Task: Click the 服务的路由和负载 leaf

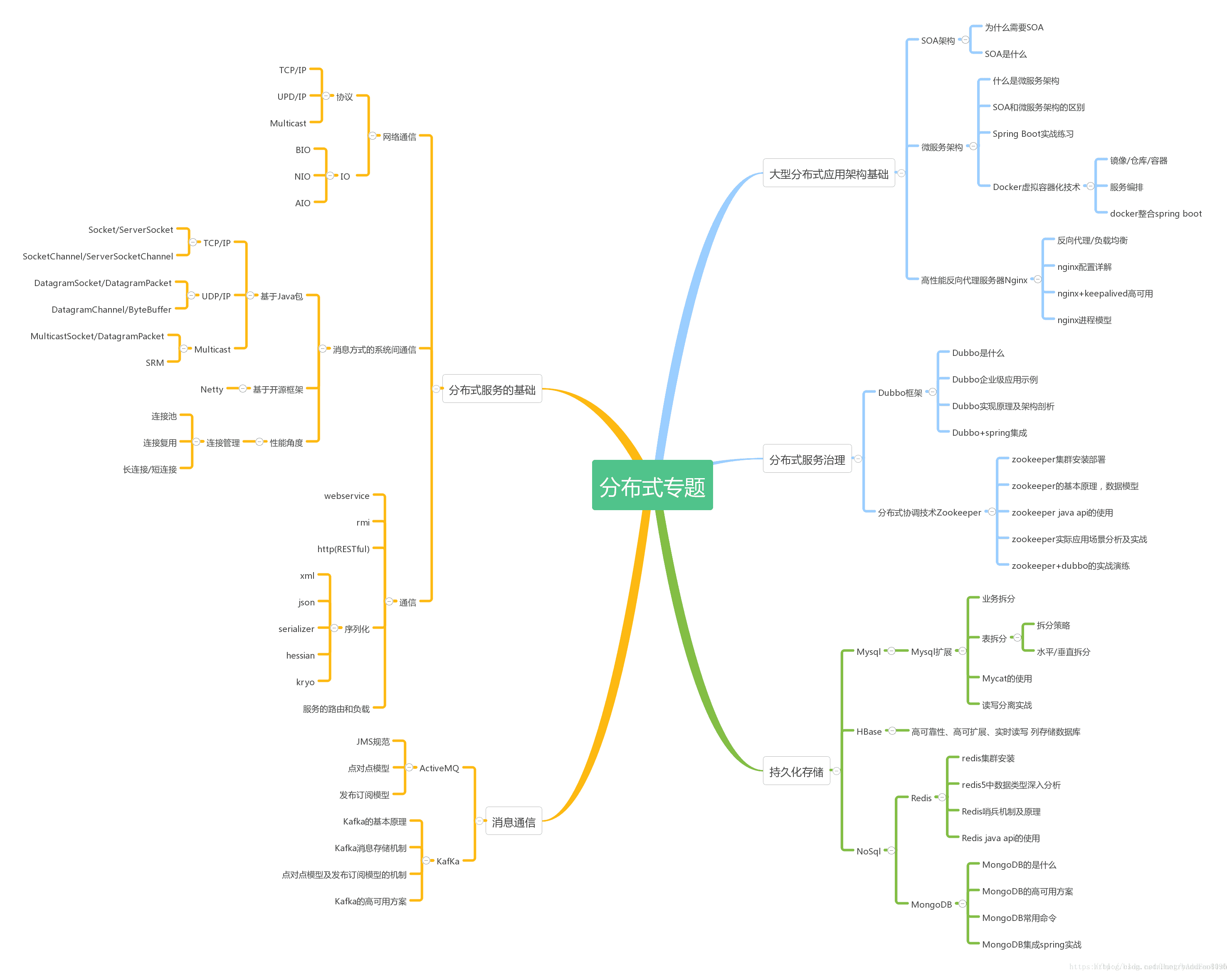Action: (336, 709)
